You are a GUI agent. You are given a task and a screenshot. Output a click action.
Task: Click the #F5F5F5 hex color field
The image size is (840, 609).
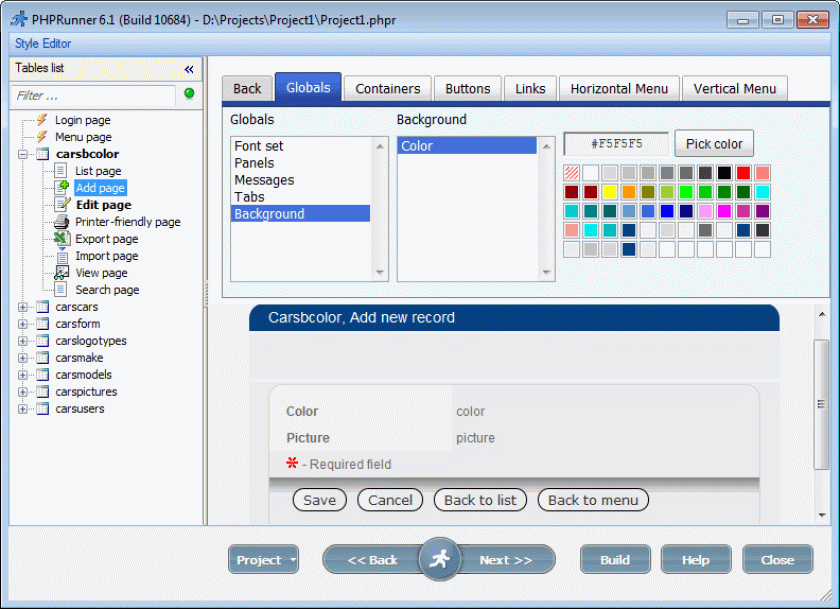coord(617,144)
